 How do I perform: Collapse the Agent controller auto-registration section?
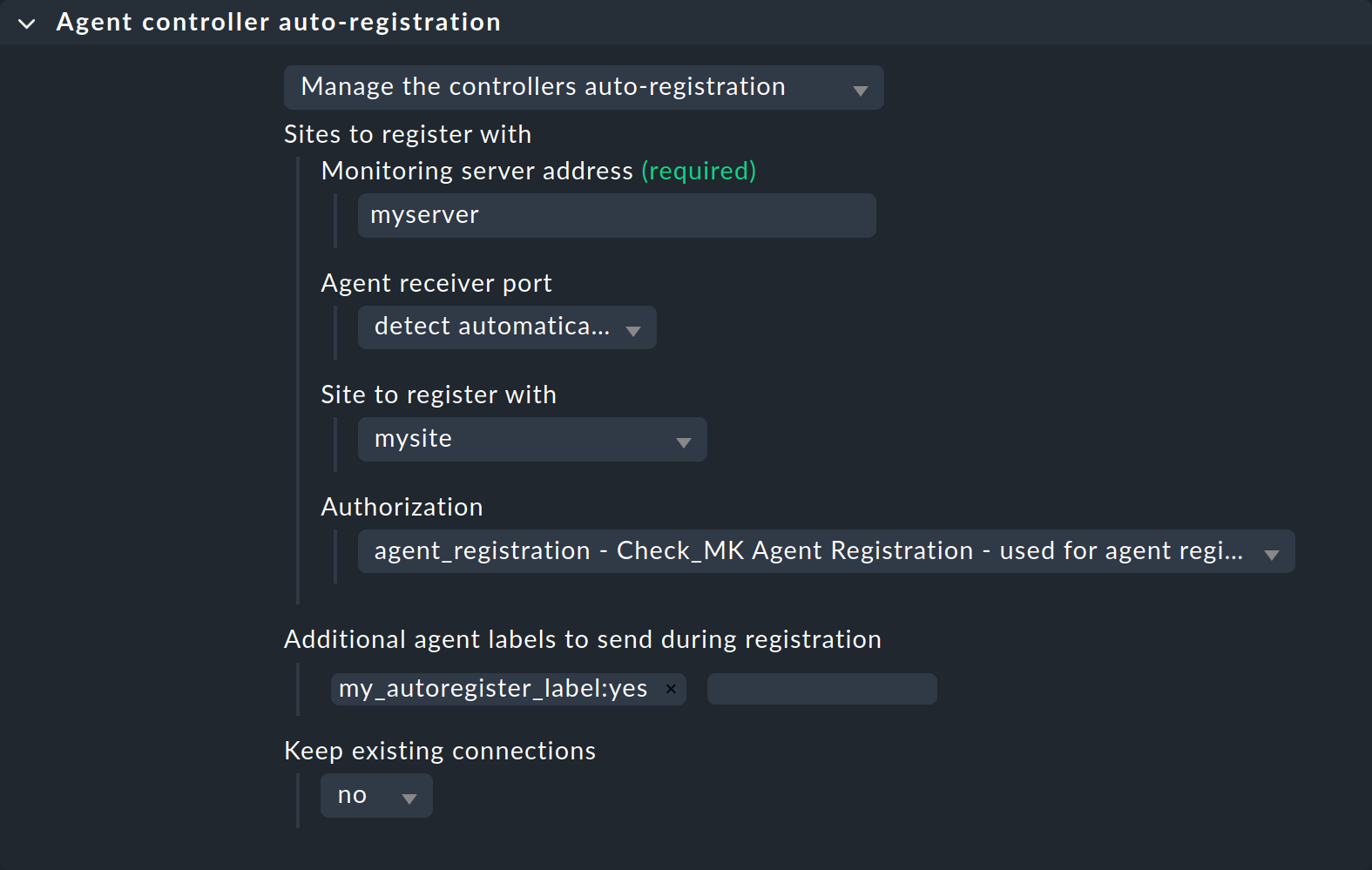pos(26,23)
